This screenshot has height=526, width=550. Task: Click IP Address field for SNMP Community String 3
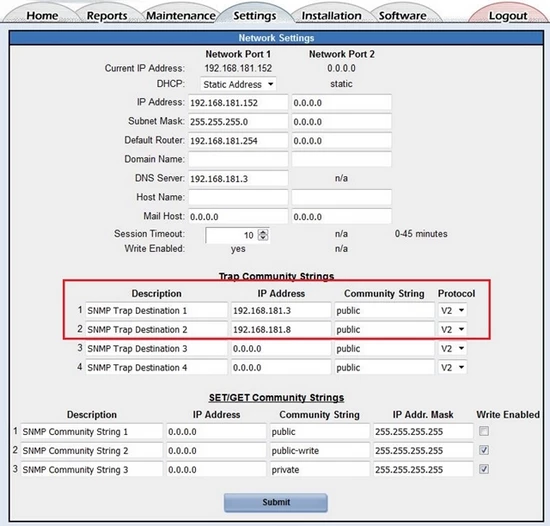coord(216,469)
